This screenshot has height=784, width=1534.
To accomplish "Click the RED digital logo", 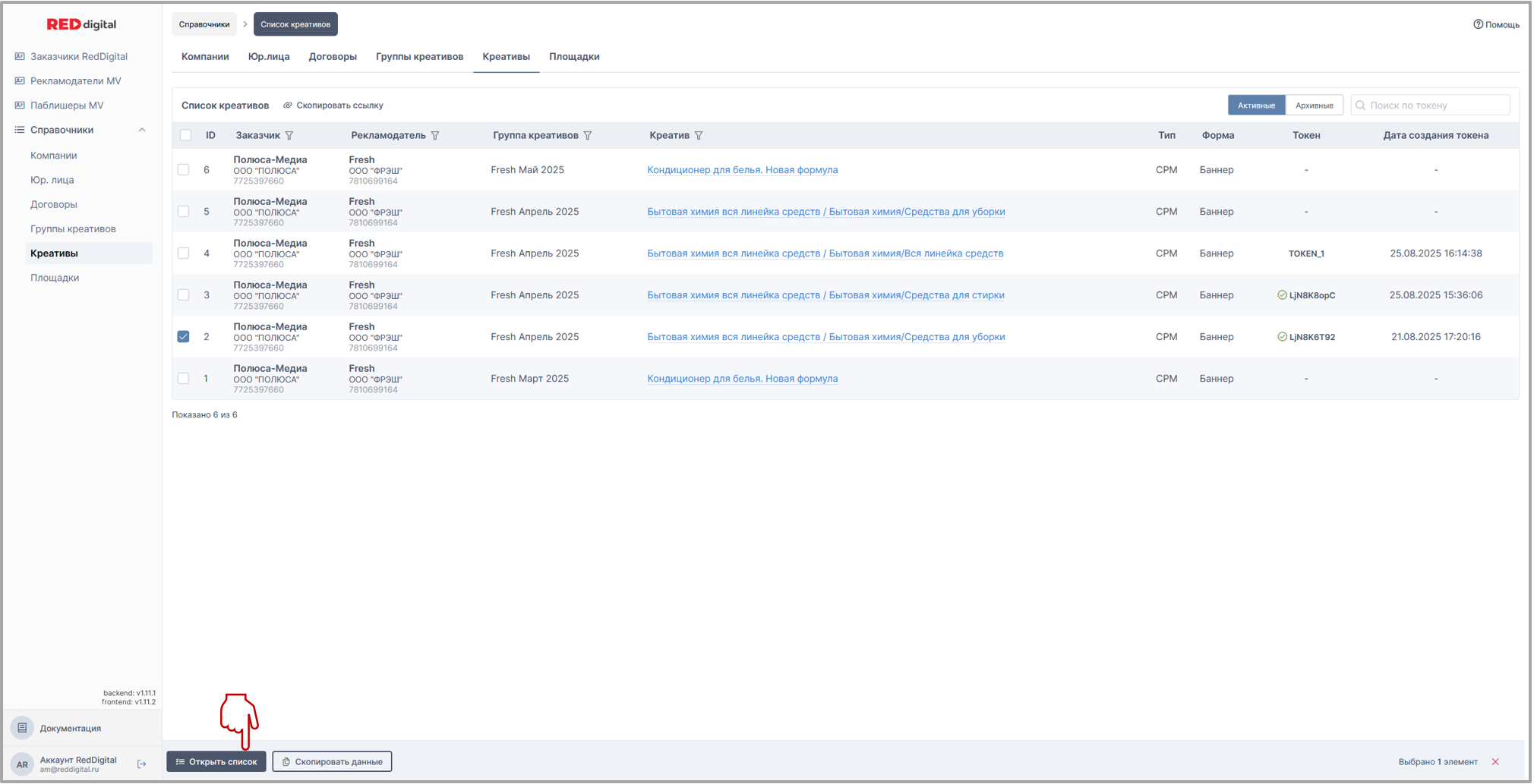I will (81, 24).
